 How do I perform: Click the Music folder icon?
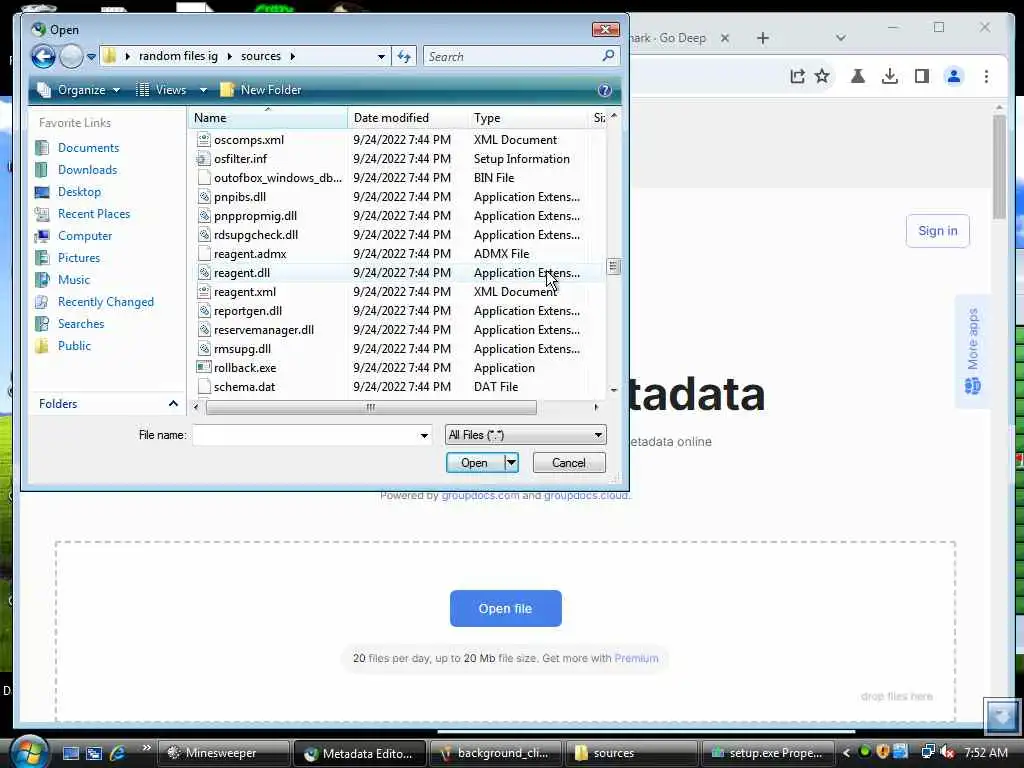pyautogui.click(x=42, y=280)
